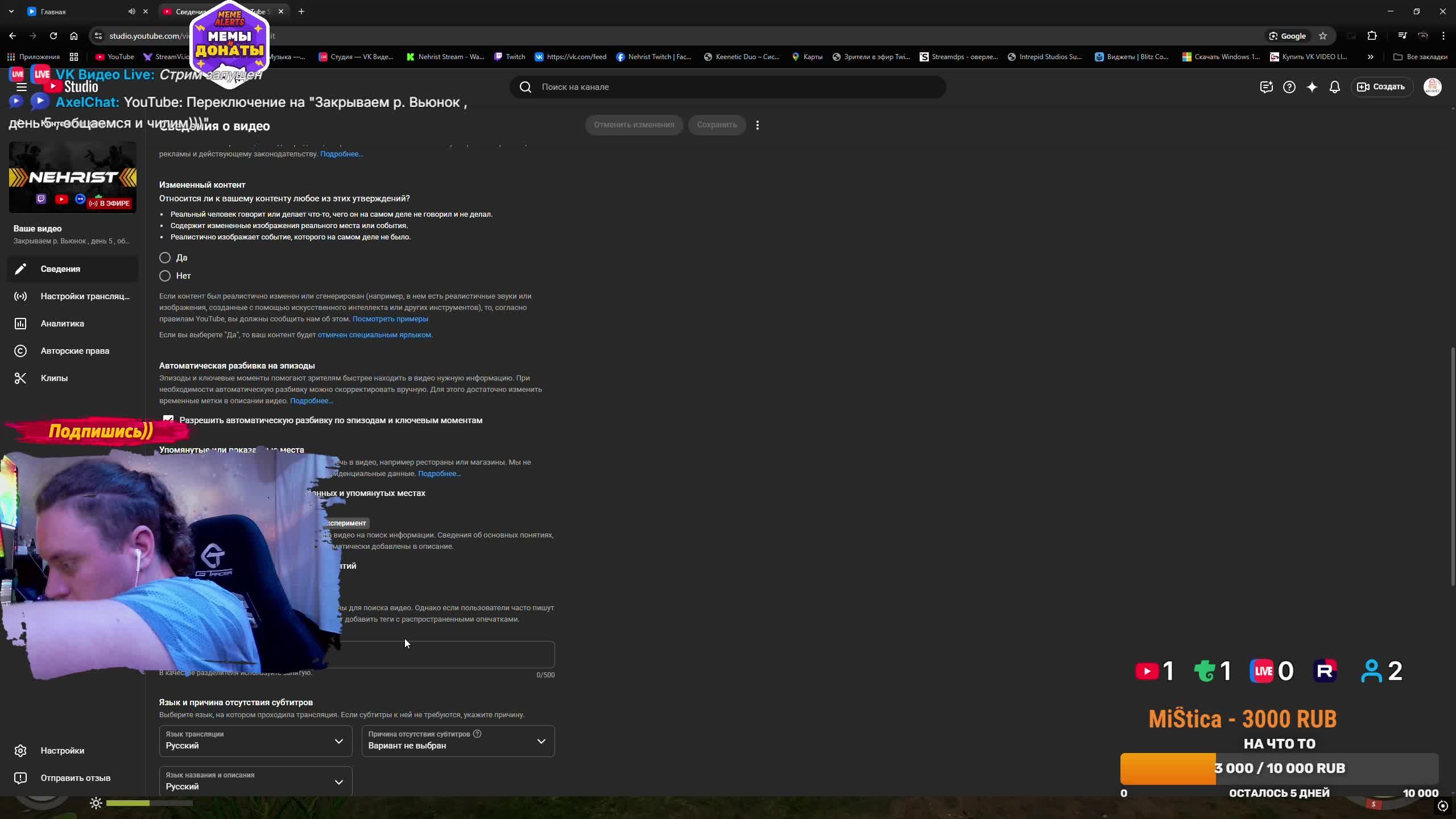
Task: Open the Аналитика sidebar section
Action: pyautogui.click(x=62, y=324)
